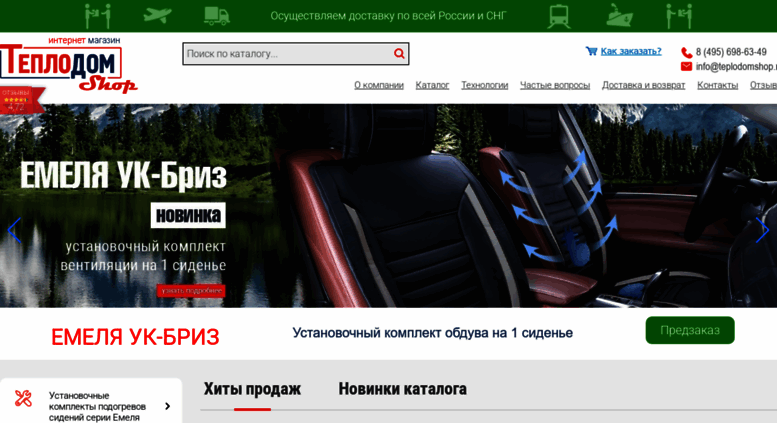Screen dimensions: 777x423
Task: Switch to 'Новинки каталога' tab
Action: tap(402, 389)
